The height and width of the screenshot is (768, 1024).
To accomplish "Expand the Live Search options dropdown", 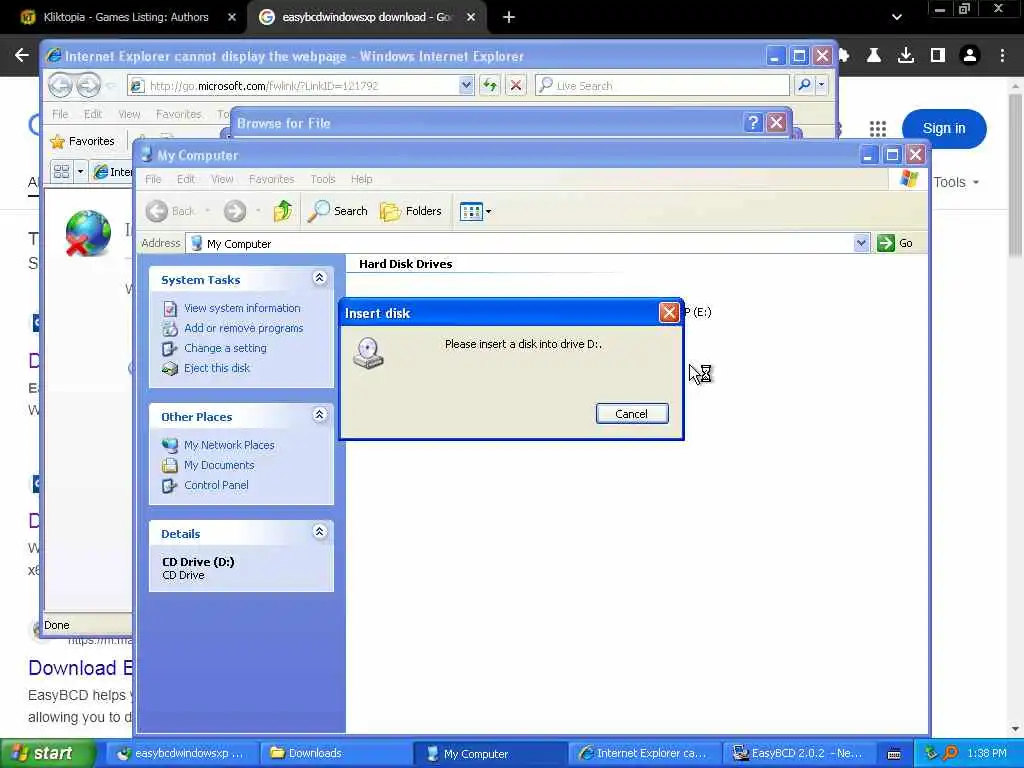I will [x=822, y=85].
